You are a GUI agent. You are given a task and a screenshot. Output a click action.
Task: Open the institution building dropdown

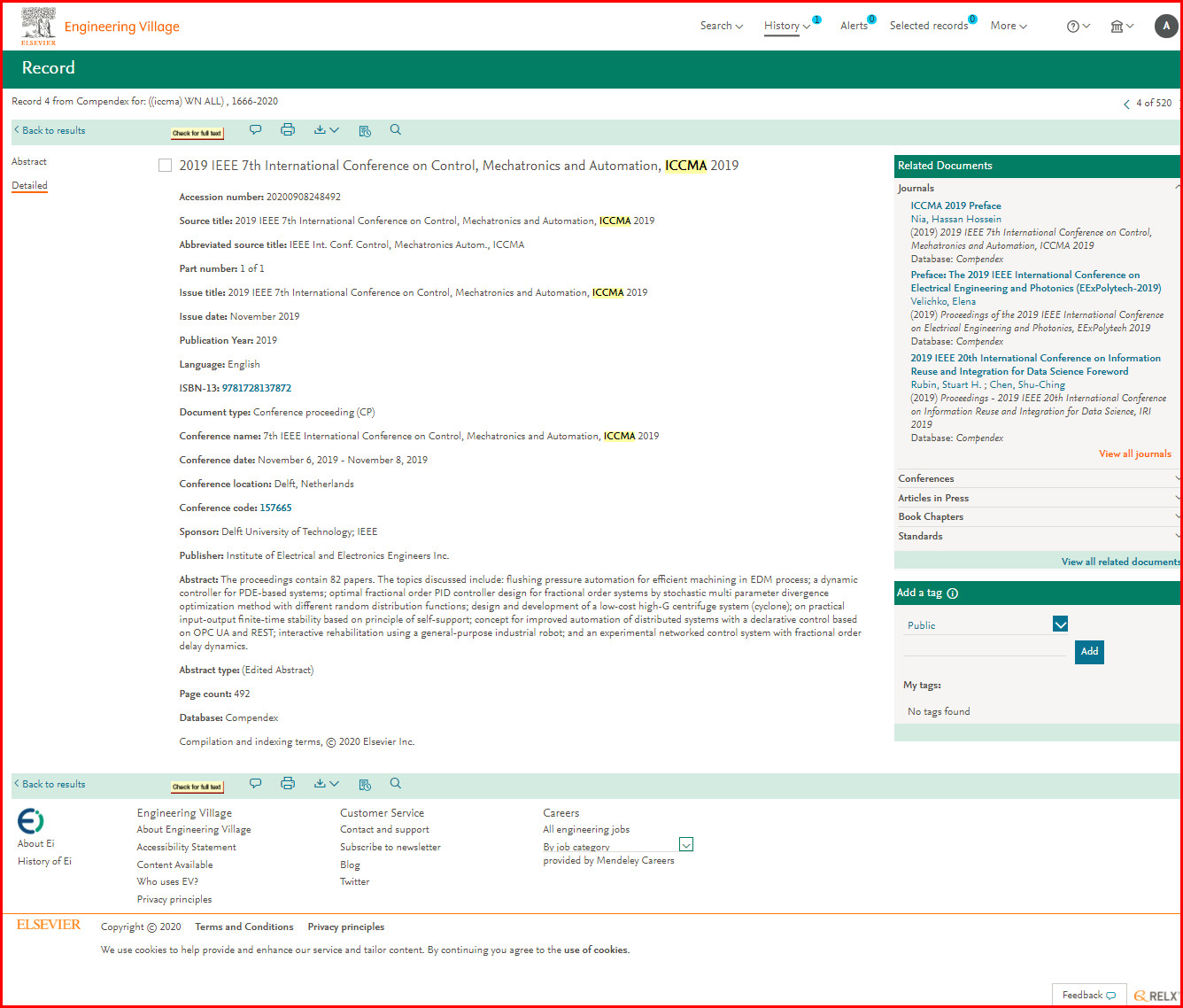1122,27
